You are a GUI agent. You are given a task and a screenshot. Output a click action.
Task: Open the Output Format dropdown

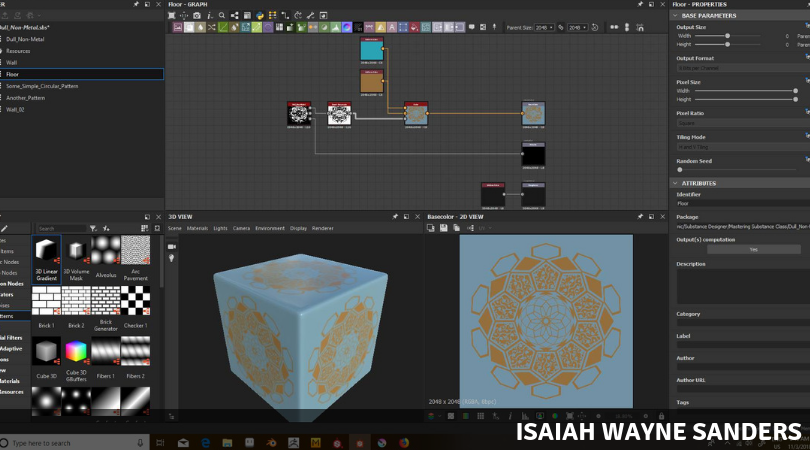tap(738, 67)
